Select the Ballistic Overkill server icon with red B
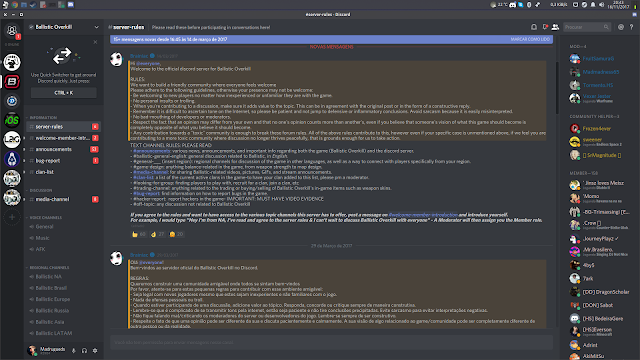The height and width of the screenshot is (360, 640). tap(12, 82)
